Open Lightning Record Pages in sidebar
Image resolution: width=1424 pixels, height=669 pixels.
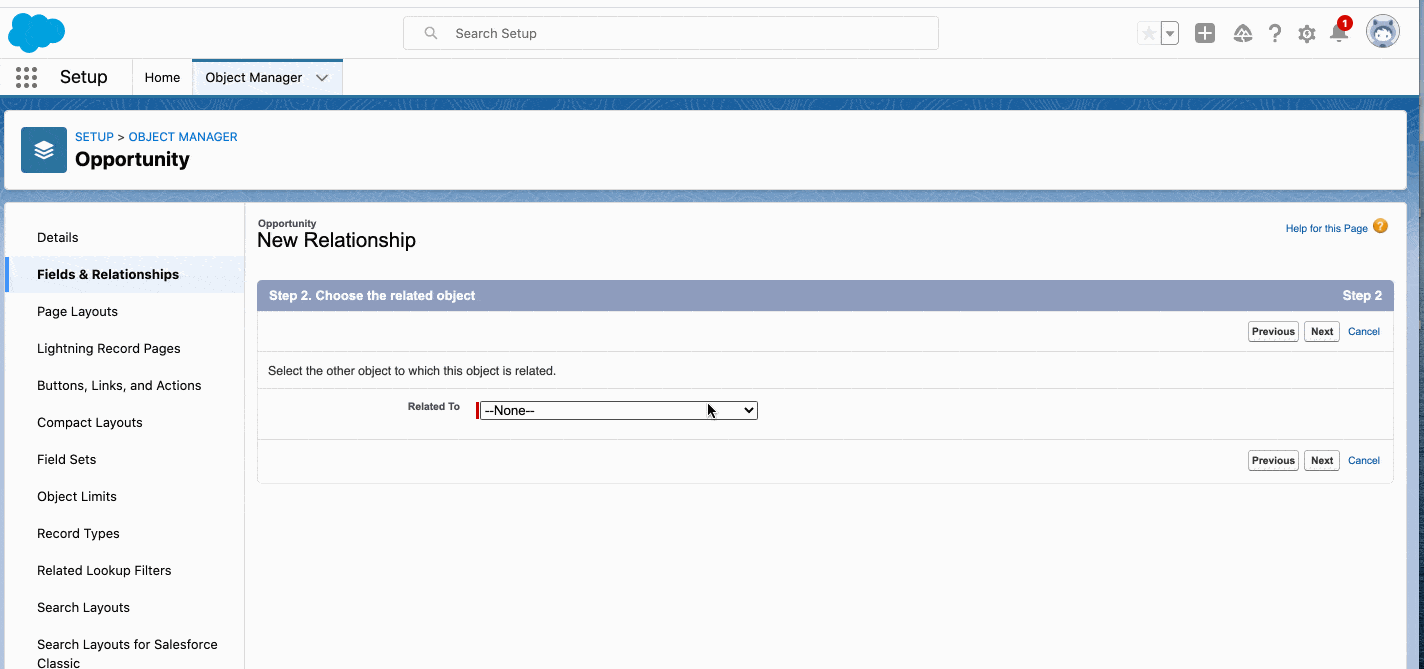109,348
